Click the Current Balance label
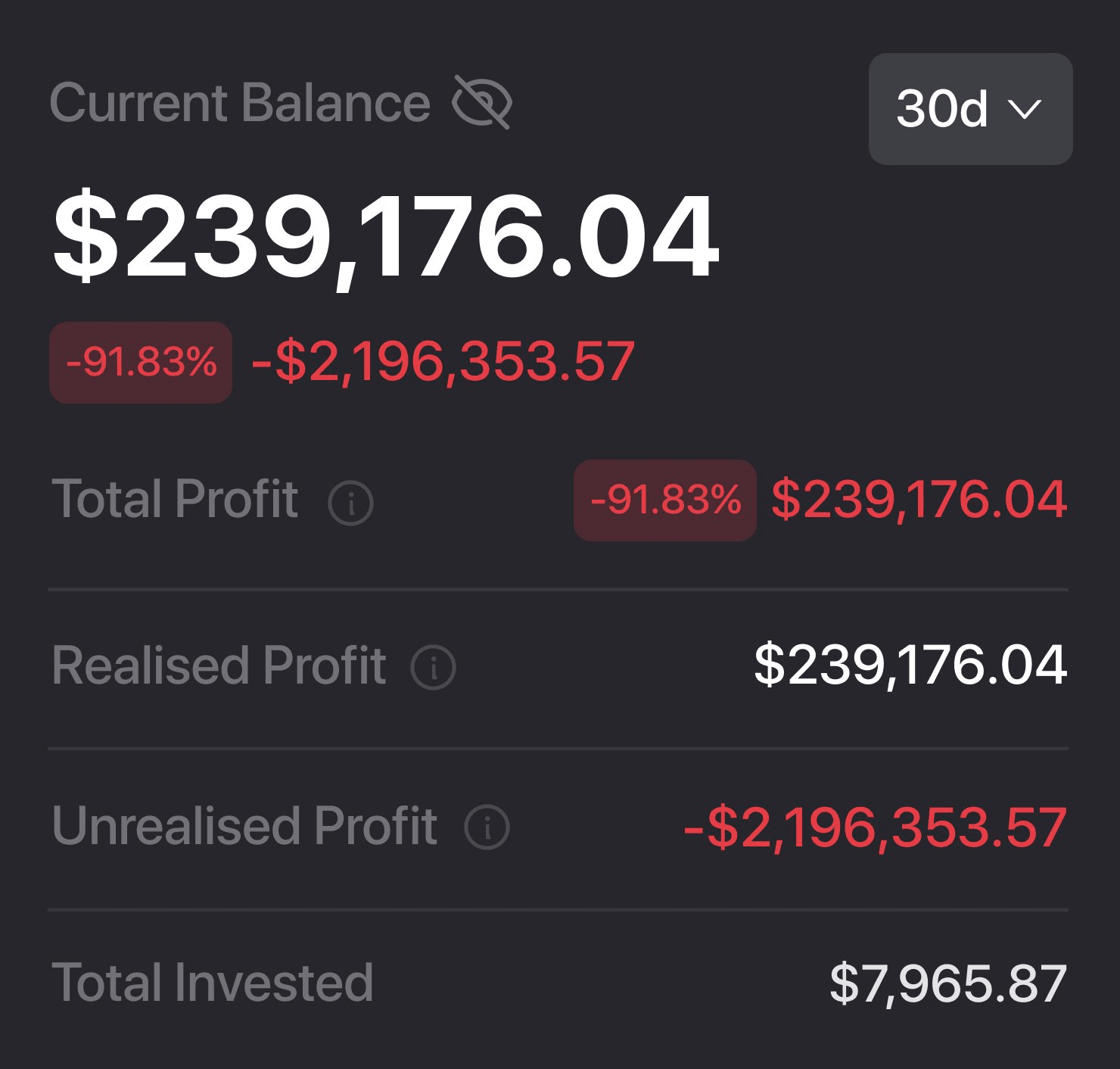 pos(241,103)
